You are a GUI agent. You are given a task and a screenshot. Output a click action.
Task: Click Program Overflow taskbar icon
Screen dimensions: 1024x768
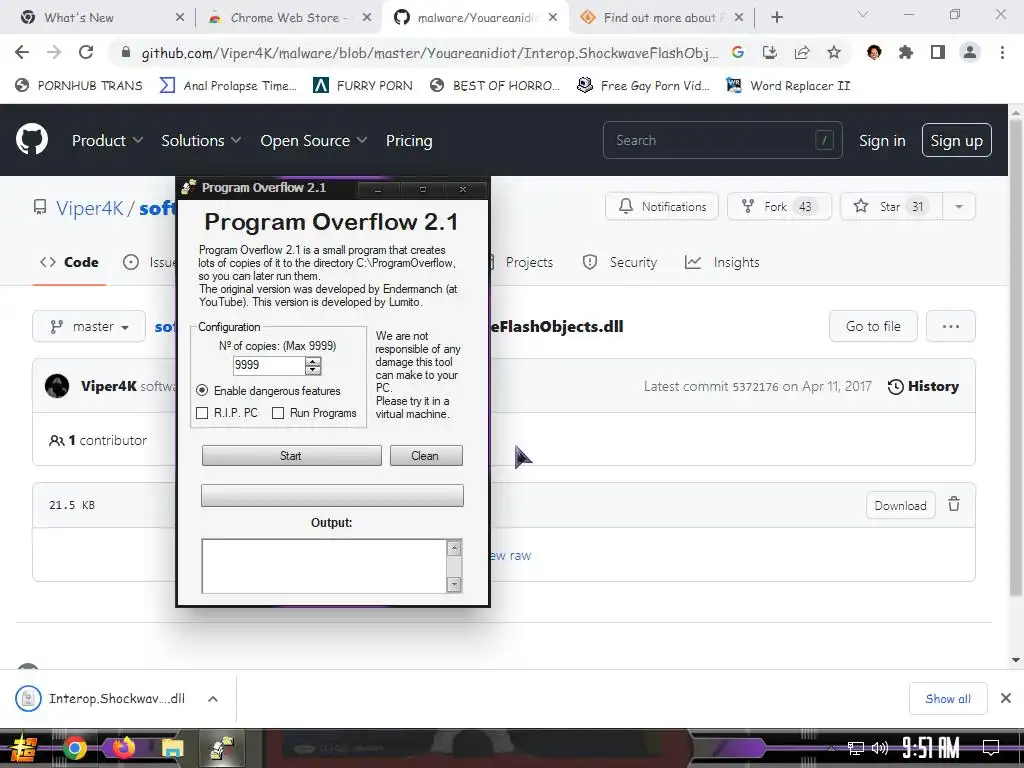click(222, 748)
